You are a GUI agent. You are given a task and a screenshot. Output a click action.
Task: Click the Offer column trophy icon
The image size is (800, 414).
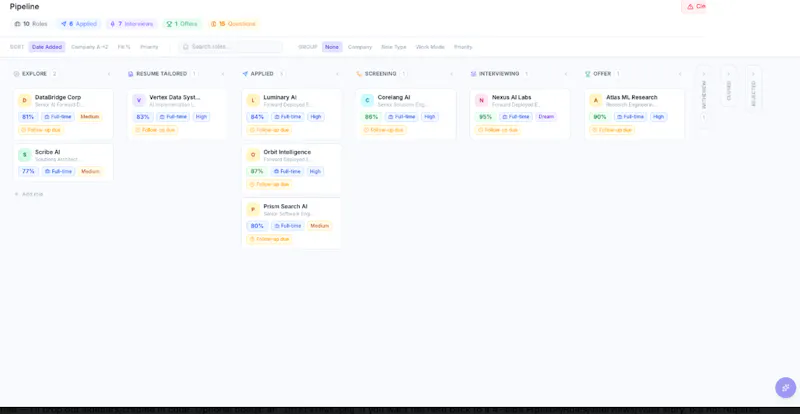tap(588, 74)
